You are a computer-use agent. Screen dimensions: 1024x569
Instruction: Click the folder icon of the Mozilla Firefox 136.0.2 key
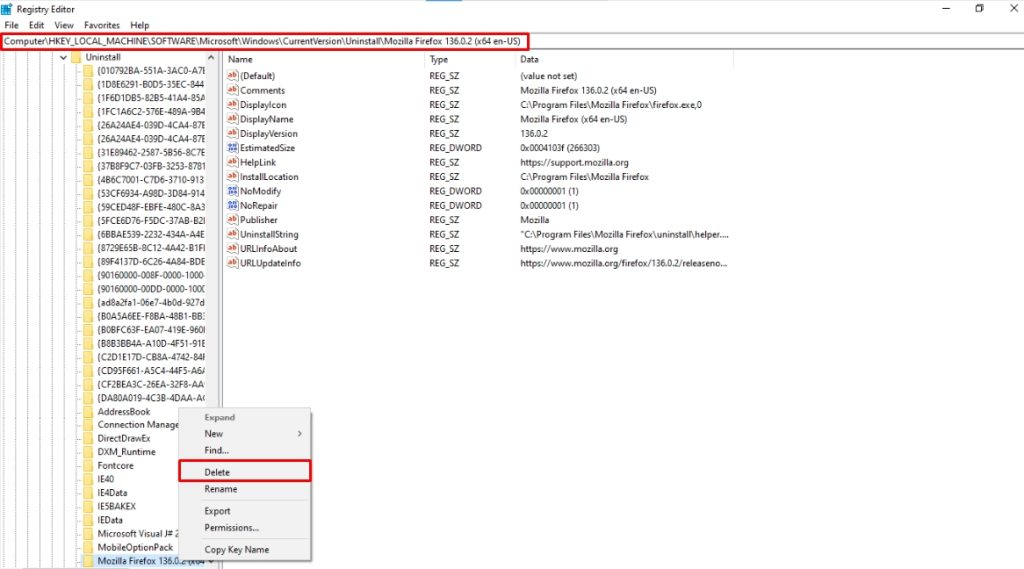pyautogui.click(x=88, y=561)
